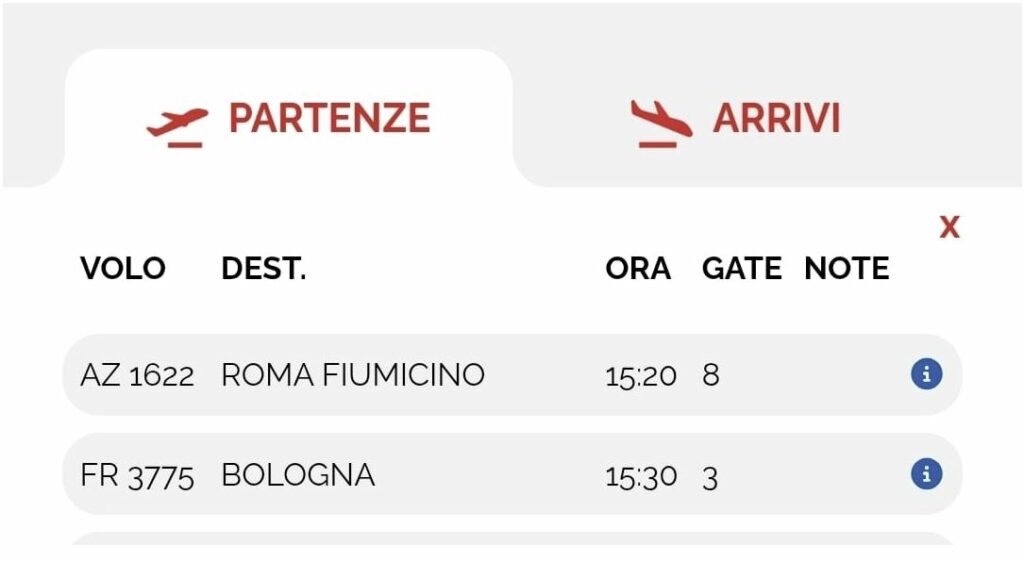Click the DEST. column header
This screenshot has width=1024, height=562.
pos(263,268)
